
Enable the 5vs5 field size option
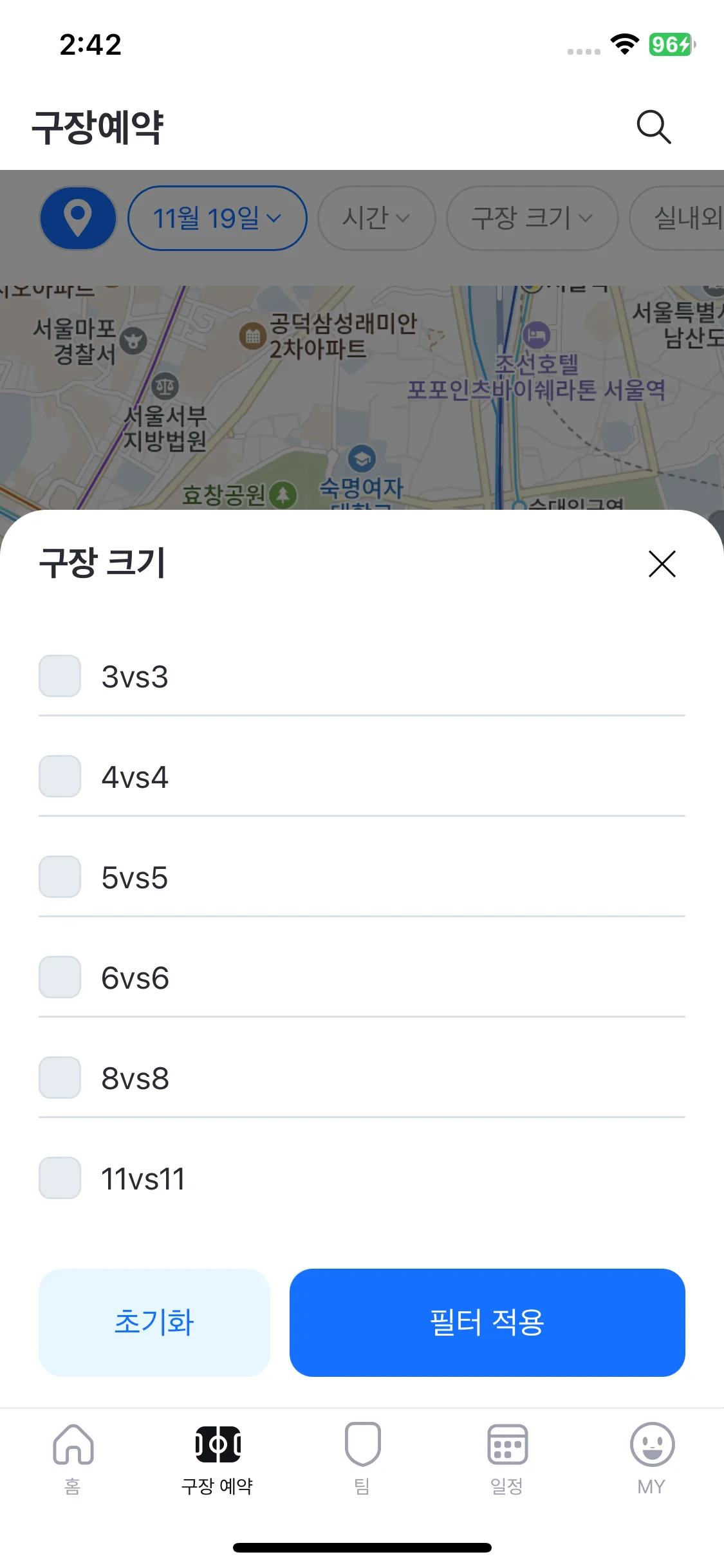click(60, 877)
